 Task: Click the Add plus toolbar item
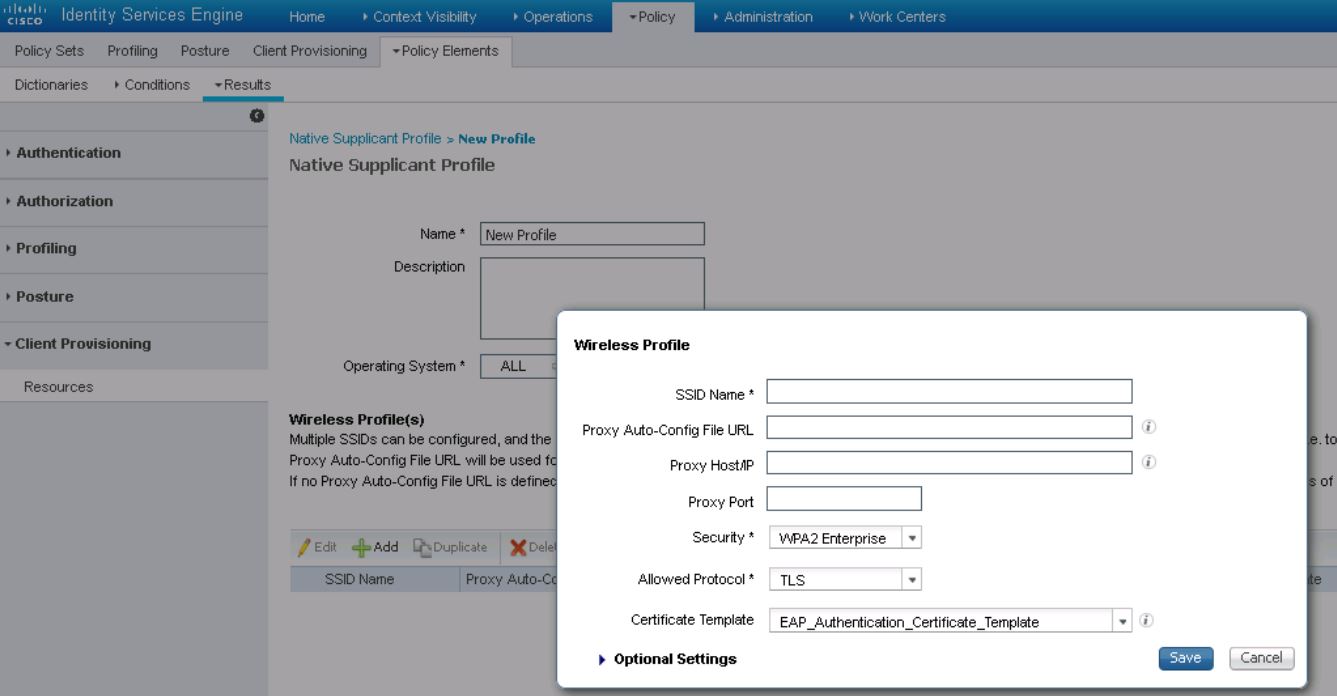[x=375, y=547]
